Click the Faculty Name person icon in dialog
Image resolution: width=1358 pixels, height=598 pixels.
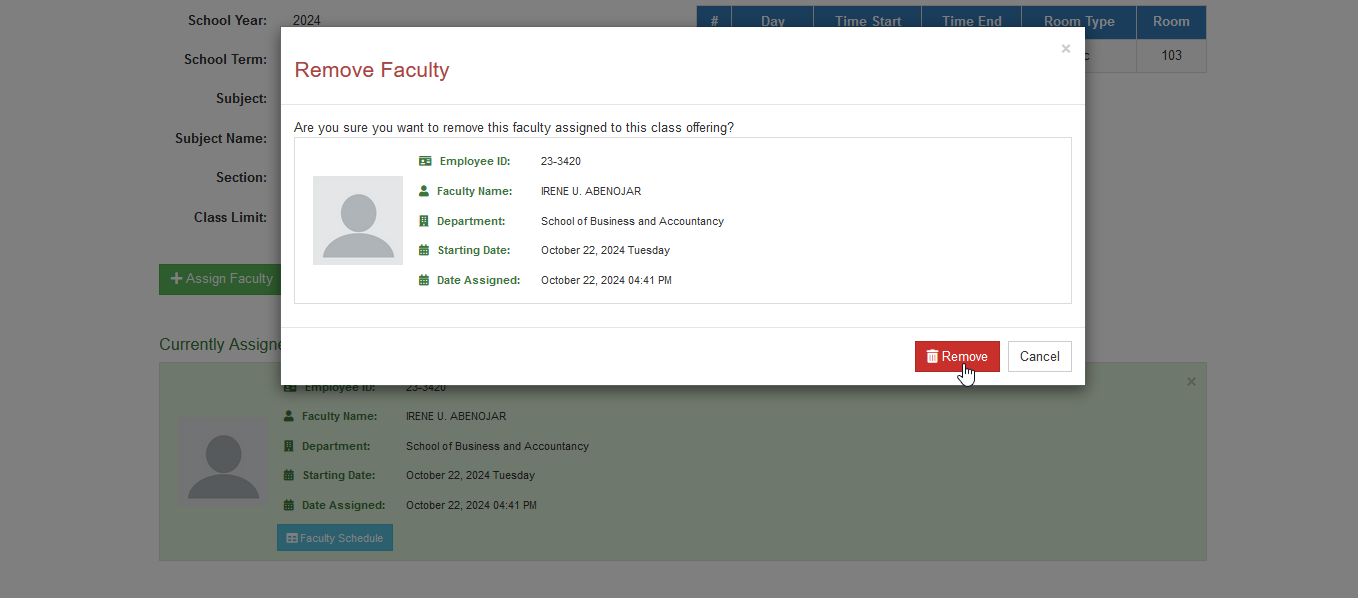424,191
